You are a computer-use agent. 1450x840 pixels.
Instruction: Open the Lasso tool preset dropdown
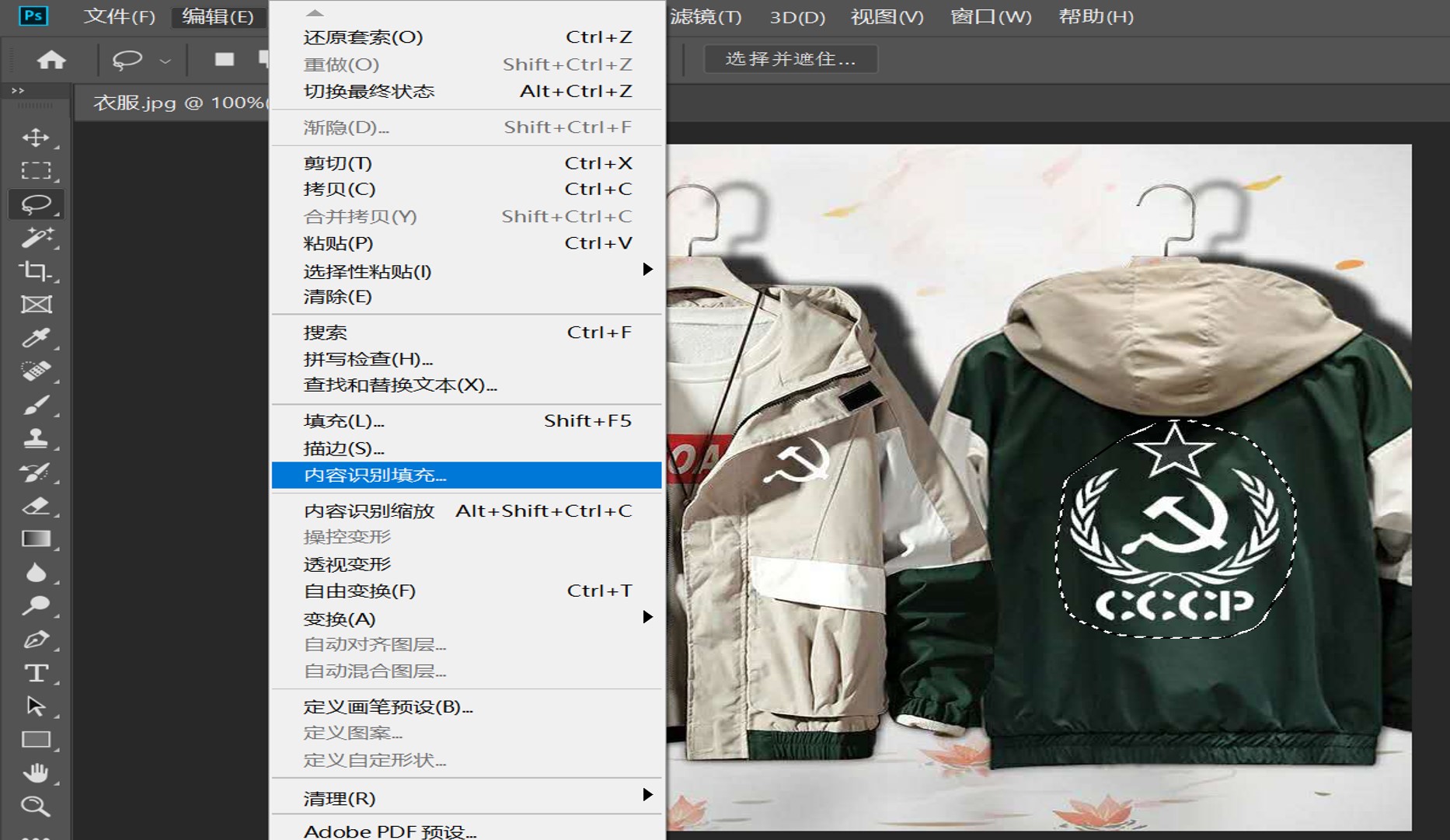click(165, 61)
